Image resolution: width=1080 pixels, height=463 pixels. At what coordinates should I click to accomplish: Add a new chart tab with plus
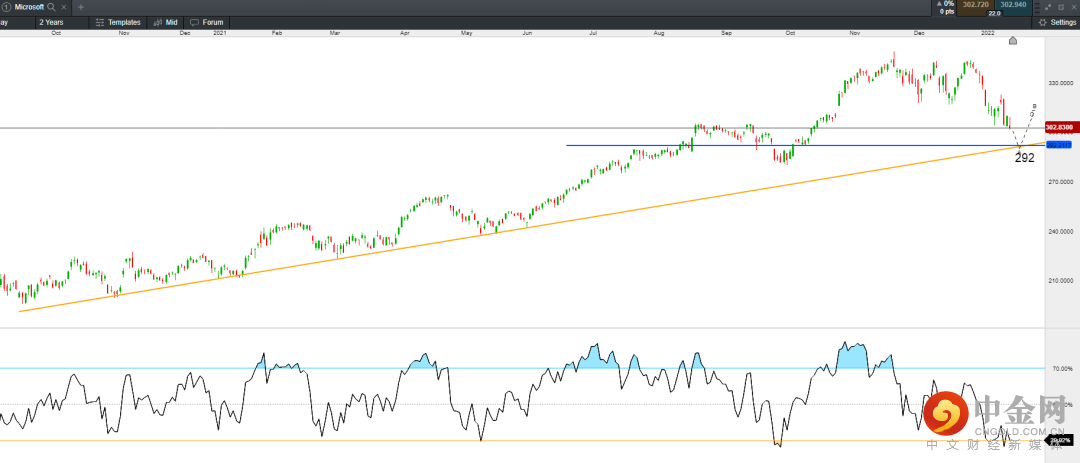pyautogui.click(x=81, y=7)
